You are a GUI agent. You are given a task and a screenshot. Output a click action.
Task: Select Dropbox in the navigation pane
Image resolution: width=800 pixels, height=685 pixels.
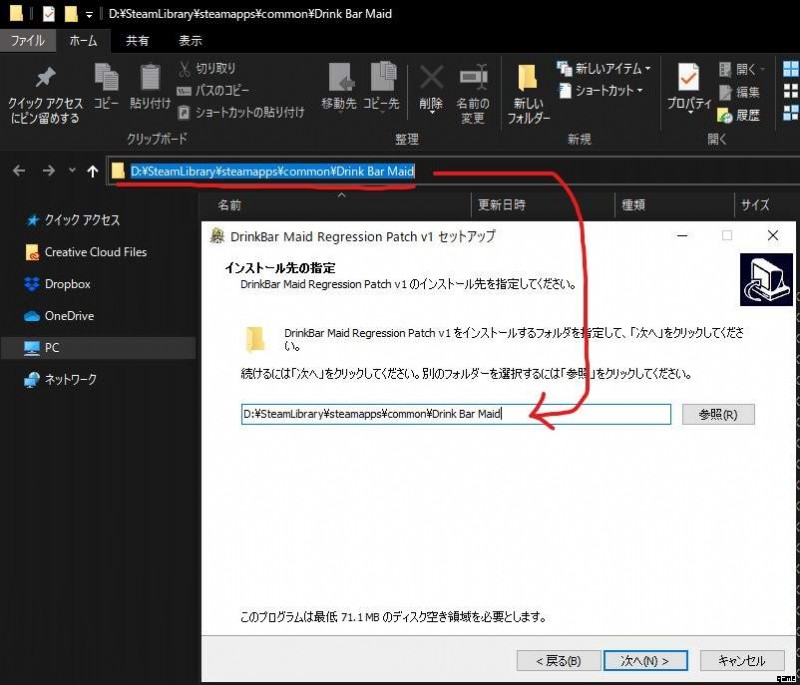click(x=67, y=284)
